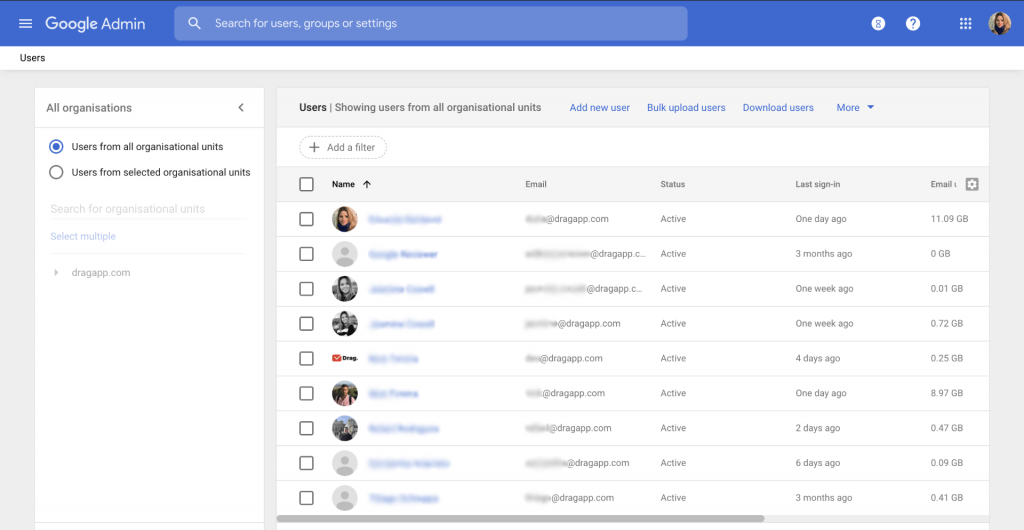1024x530 pixels.
Task: Click avatar of user with 0 GB
Action: [345, 254]
